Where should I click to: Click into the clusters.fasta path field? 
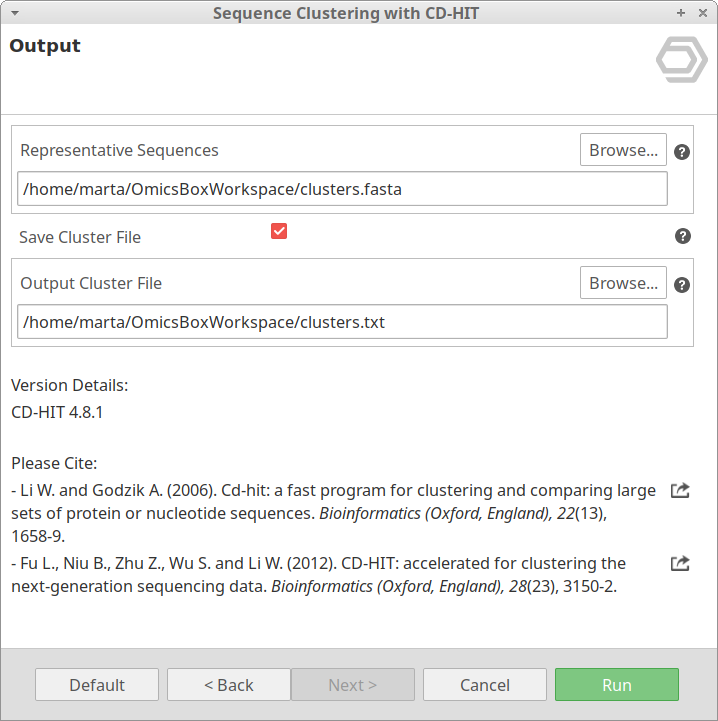pyautogui.click(x=342, y=189)
